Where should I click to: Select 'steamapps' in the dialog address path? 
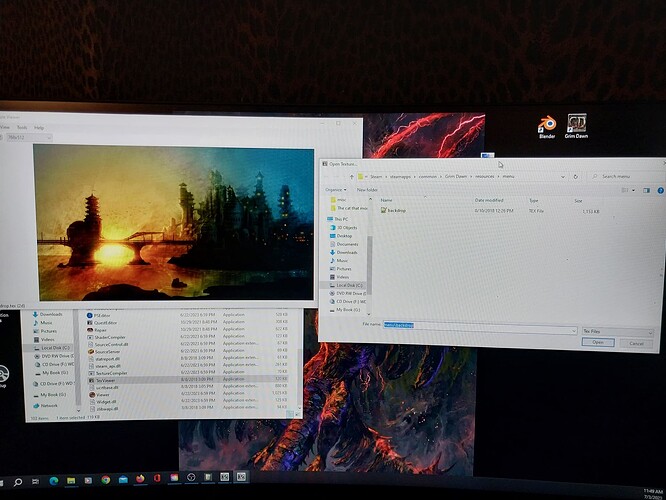click(x=400, y=176)
